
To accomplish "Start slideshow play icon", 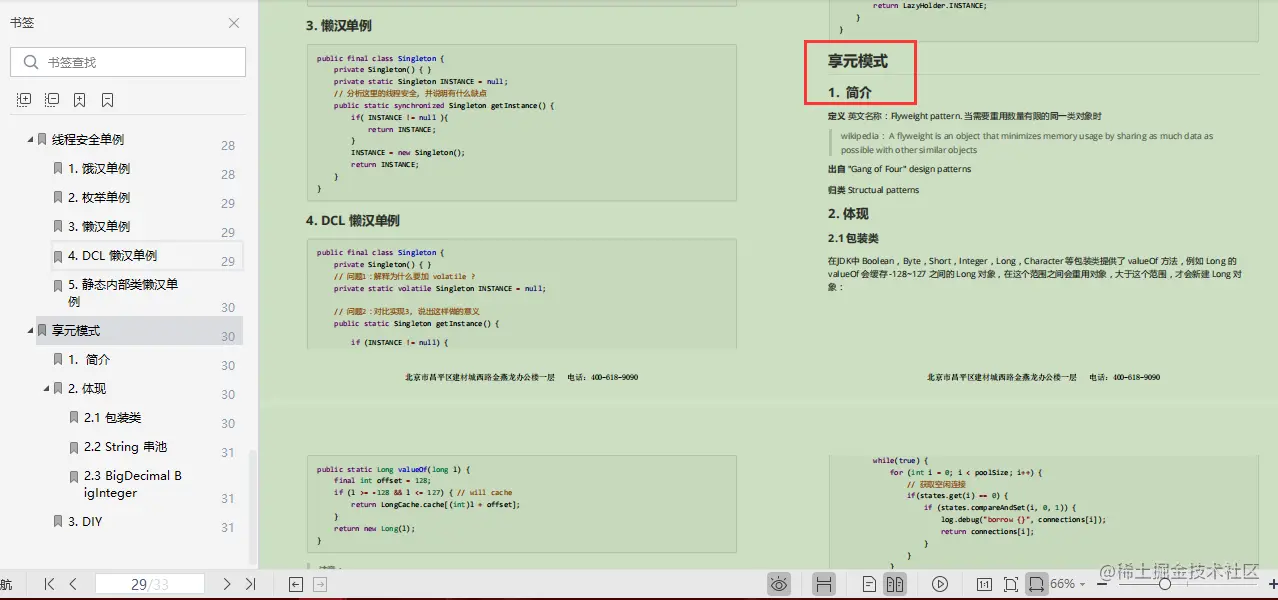I will (940, 584).
